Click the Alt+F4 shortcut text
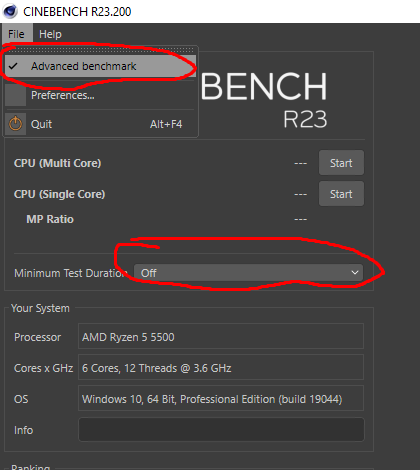Viewport: 420px width, 470px height. 166,124
